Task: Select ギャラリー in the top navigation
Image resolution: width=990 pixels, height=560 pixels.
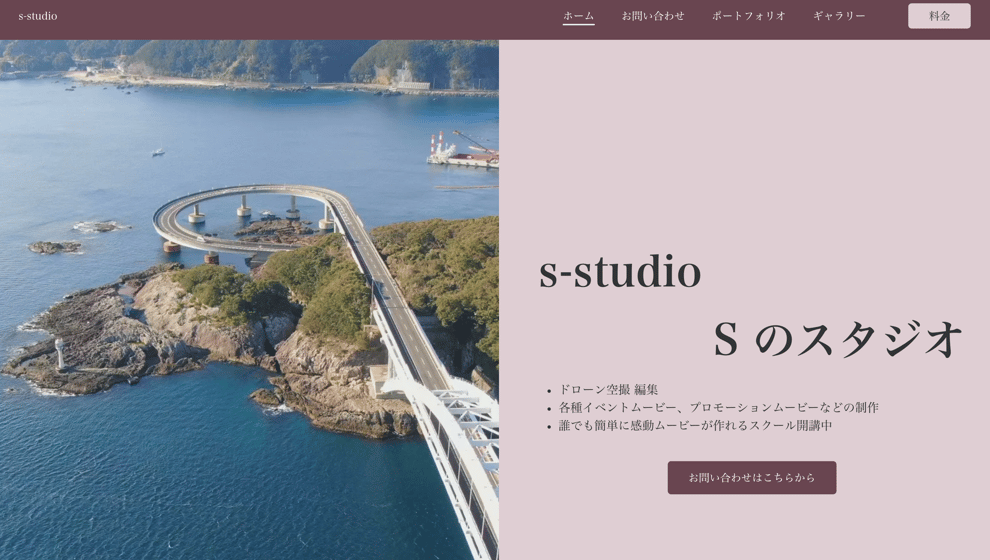Action: pos(839,16)
